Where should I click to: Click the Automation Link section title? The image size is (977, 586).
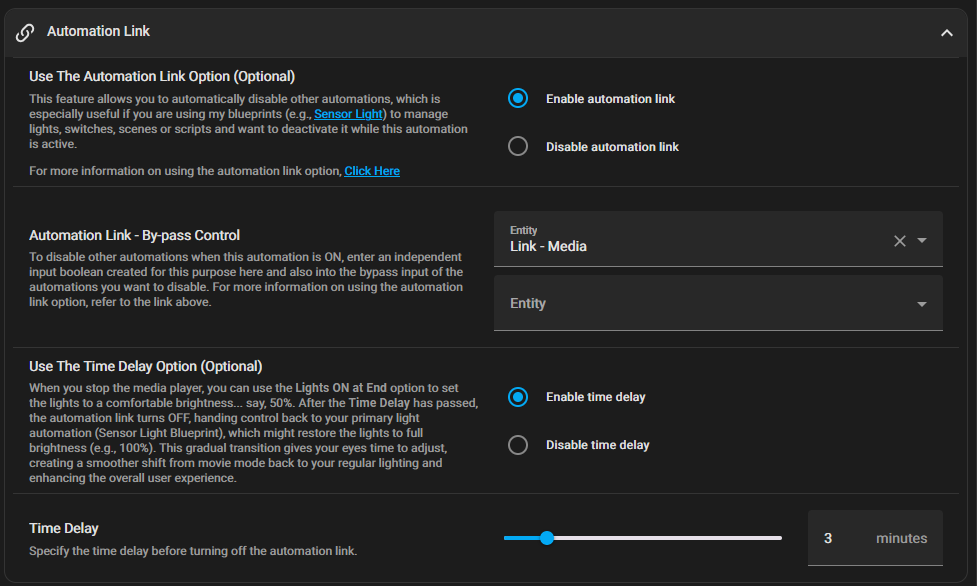(x=98, y=31)
